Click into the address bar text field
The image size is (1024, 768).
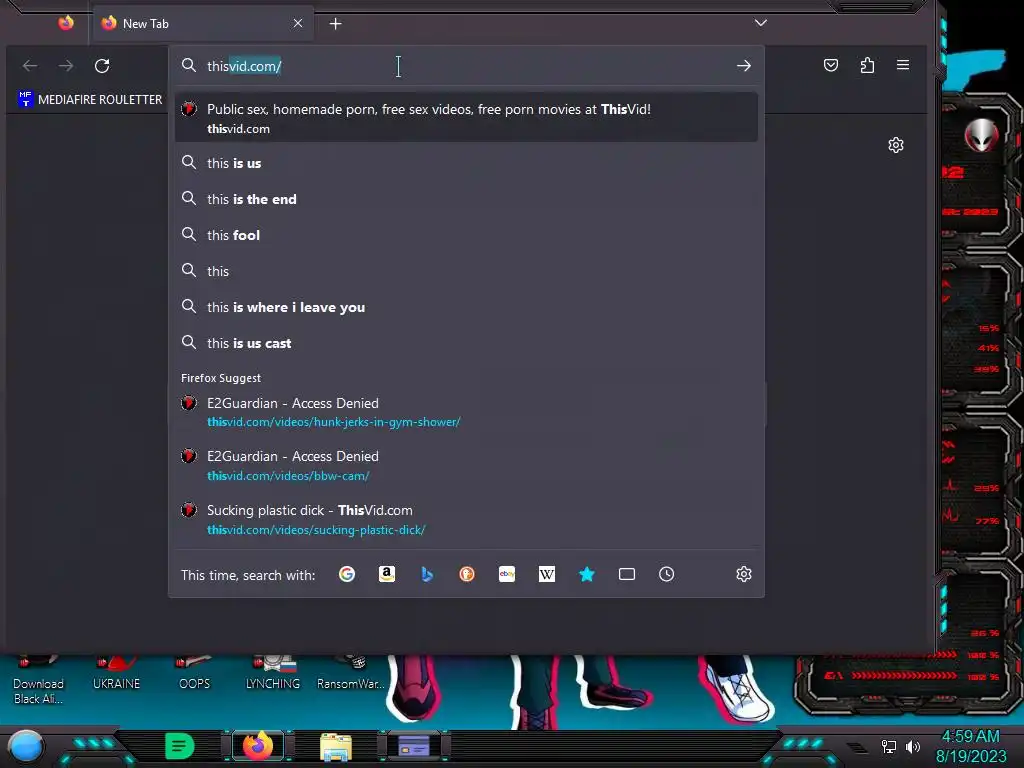(x=466, y=66)
